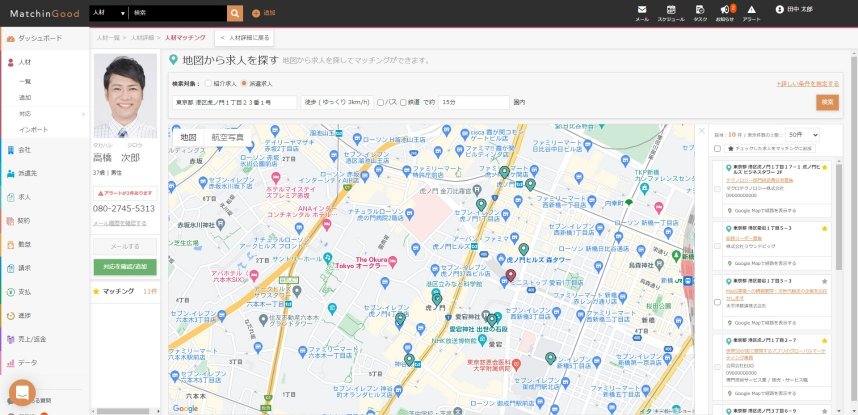The height and width of the screenshot is (415, 858).
Task: Open ダッシュボード in the left sidebar
Action: 40,38
